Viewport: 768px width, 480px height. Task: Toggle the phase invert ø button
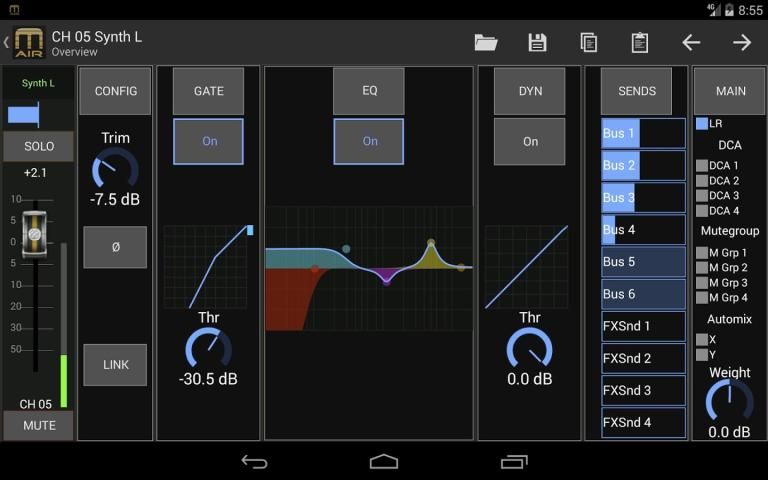coord(115,247)
